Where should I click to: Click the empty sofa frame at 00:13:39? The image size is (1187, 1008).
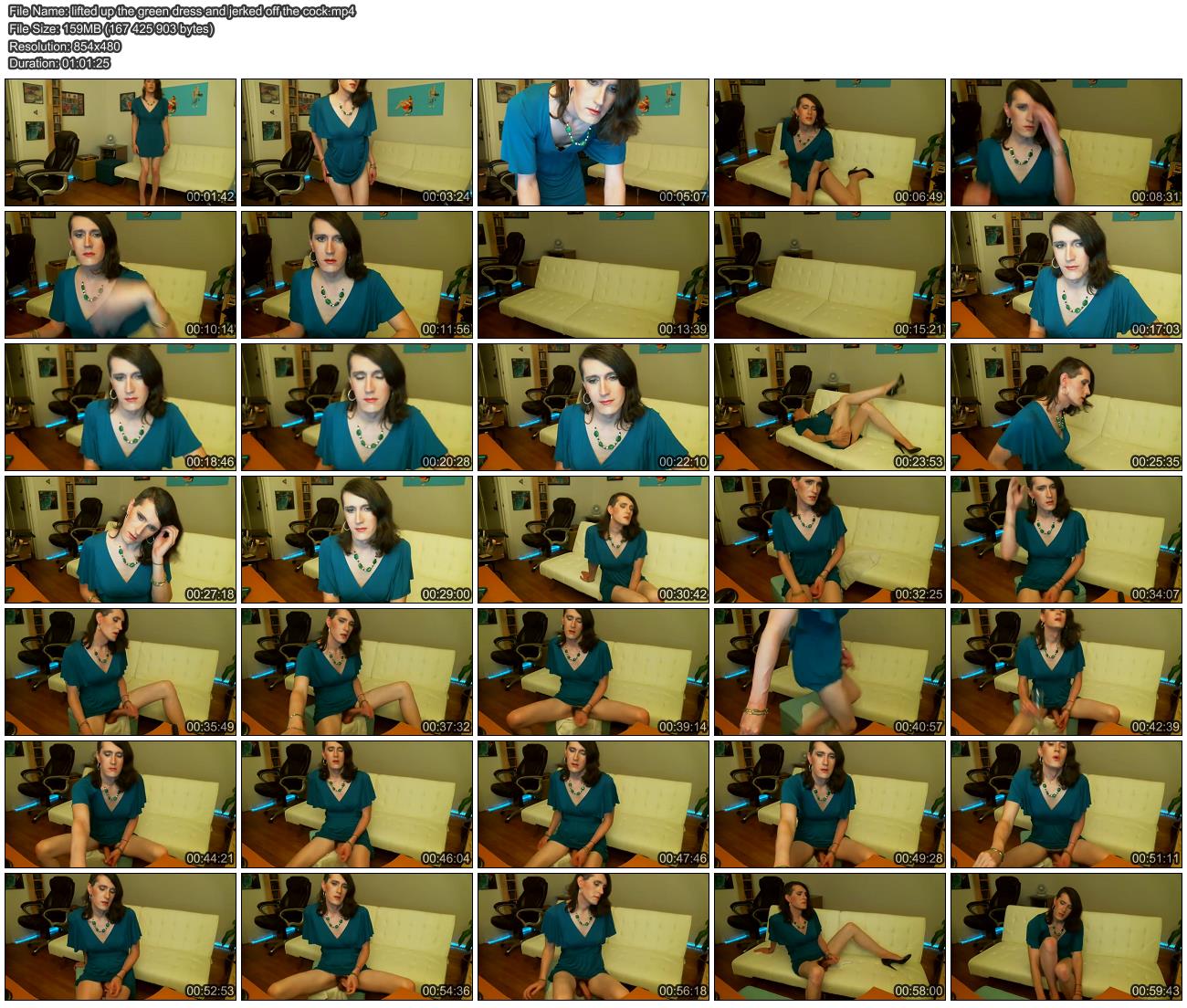(593, 275)
